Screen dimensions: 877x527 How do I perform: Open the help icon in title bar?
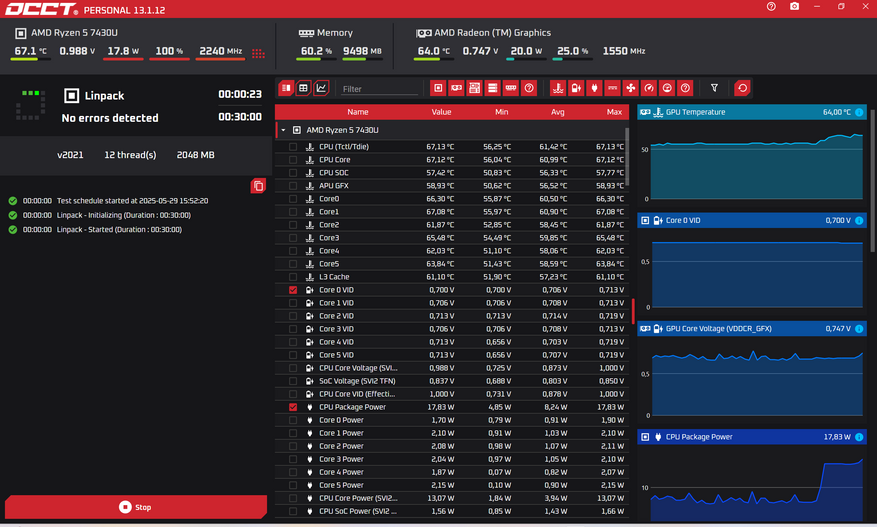(x=771, y=7)
